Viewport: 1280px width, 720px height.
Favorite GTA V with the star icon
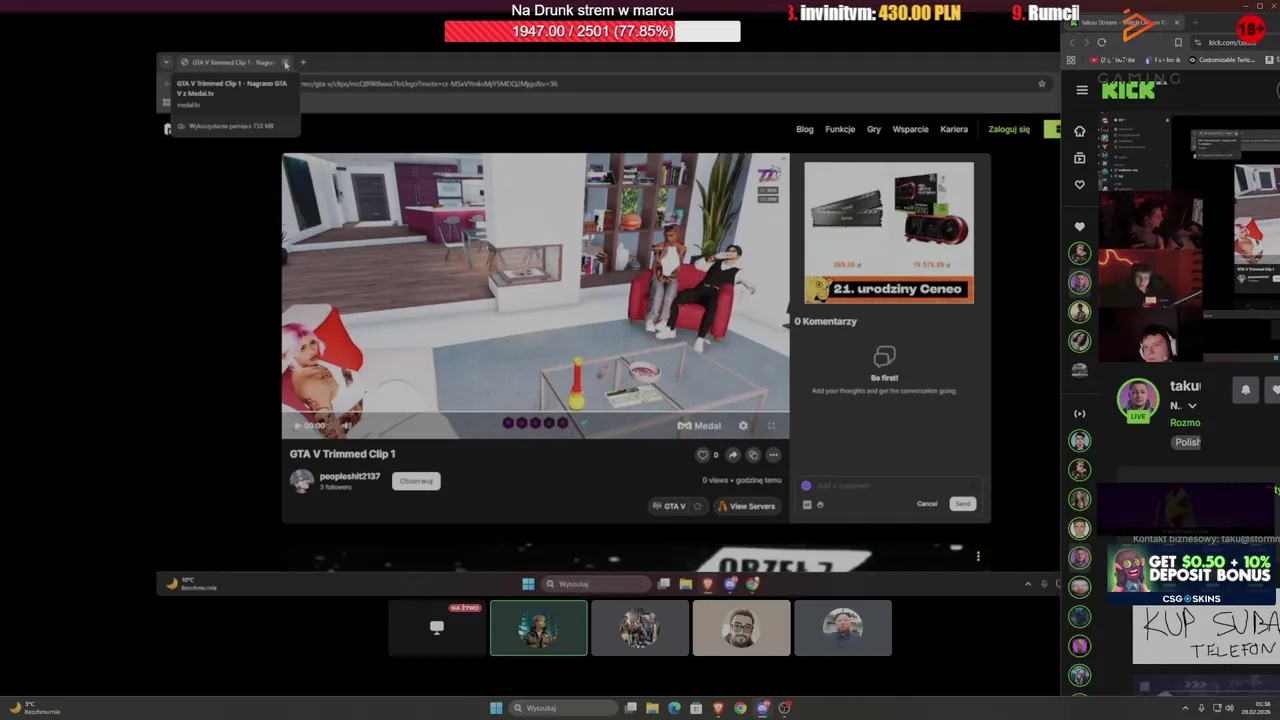[x=697, y=506]
